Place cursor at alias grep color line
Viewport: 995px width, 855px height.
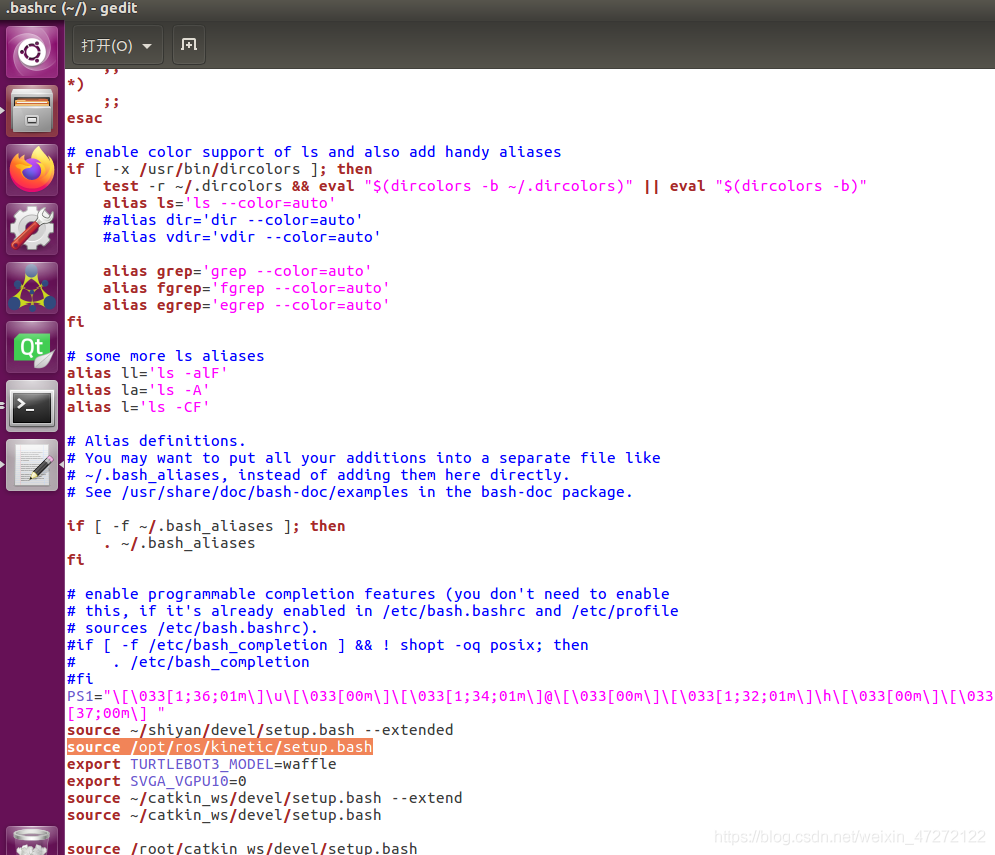tap(237, 271)
